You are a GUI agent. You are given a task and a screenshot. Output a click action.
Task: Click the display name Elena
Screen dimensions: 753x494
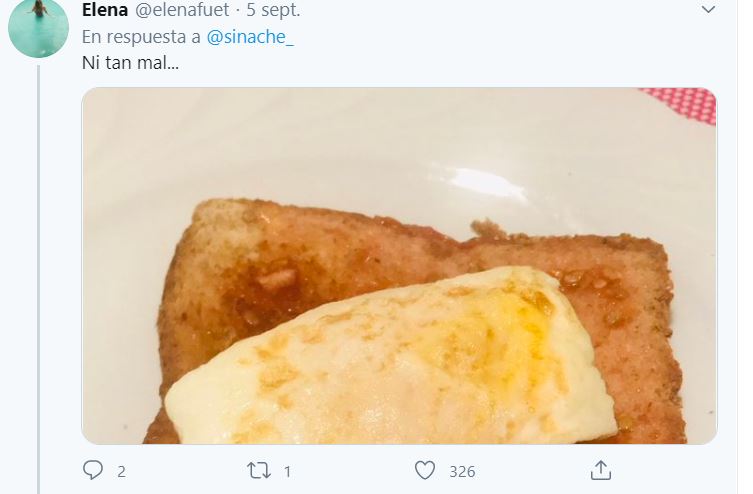pyautogui.click(x=105, y=10)
